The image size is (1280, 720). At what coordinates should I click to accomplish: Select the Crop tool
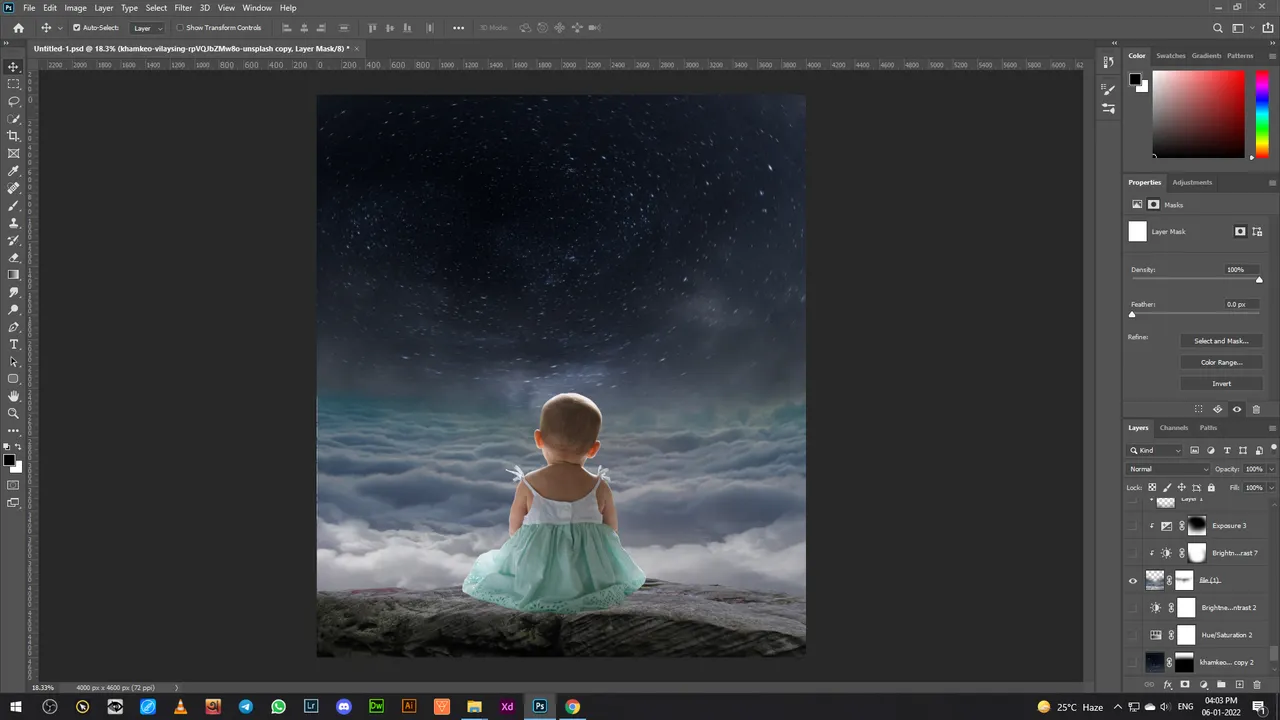14,136
